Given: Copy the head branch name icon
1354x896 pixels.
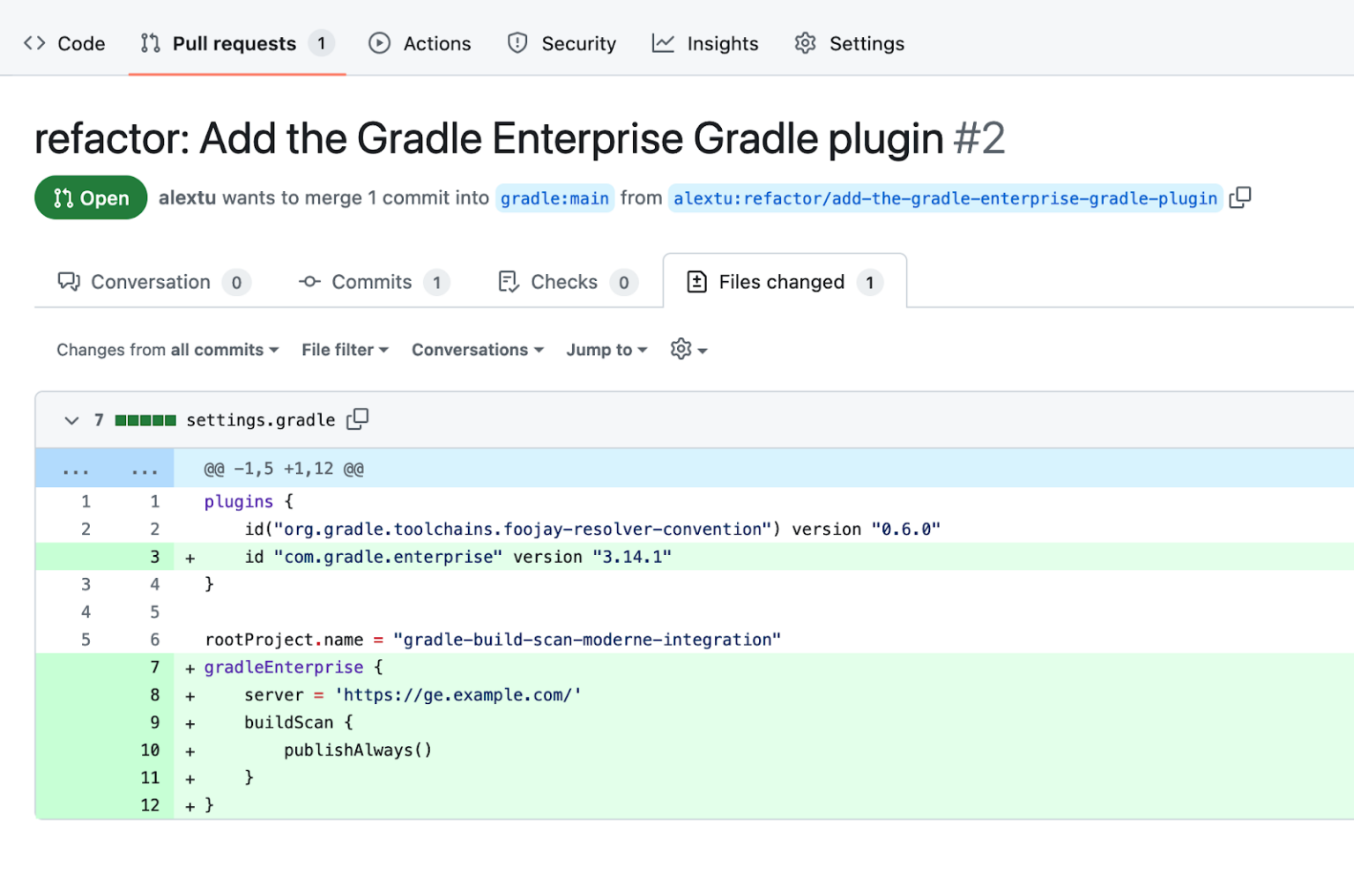Looking at the screenshot, I should point(1240,197).
